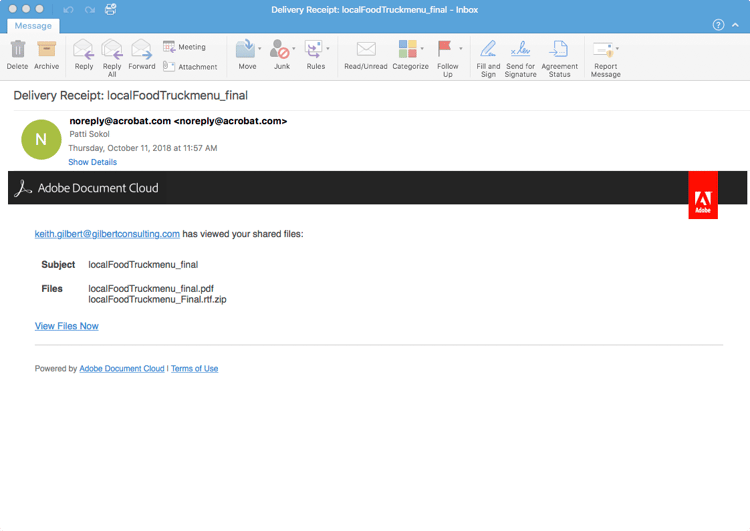
Task: Choose Reply All in the ribbon
Action: tap(112, 58)
